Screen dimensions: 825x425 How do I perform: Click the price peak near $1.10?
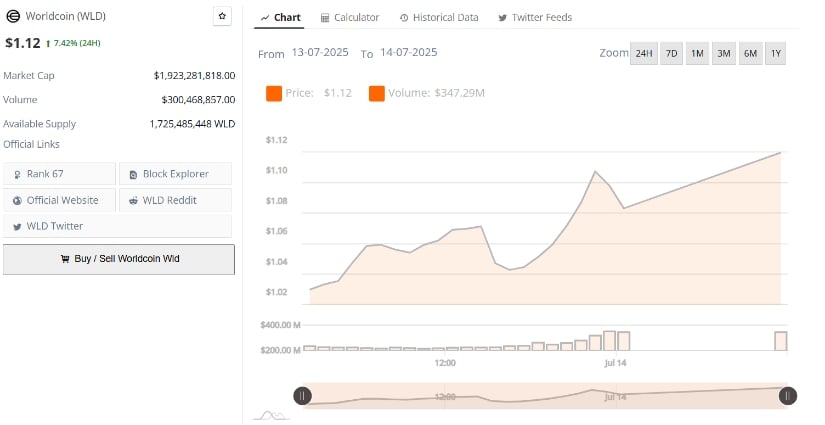(x=595, y=171)
